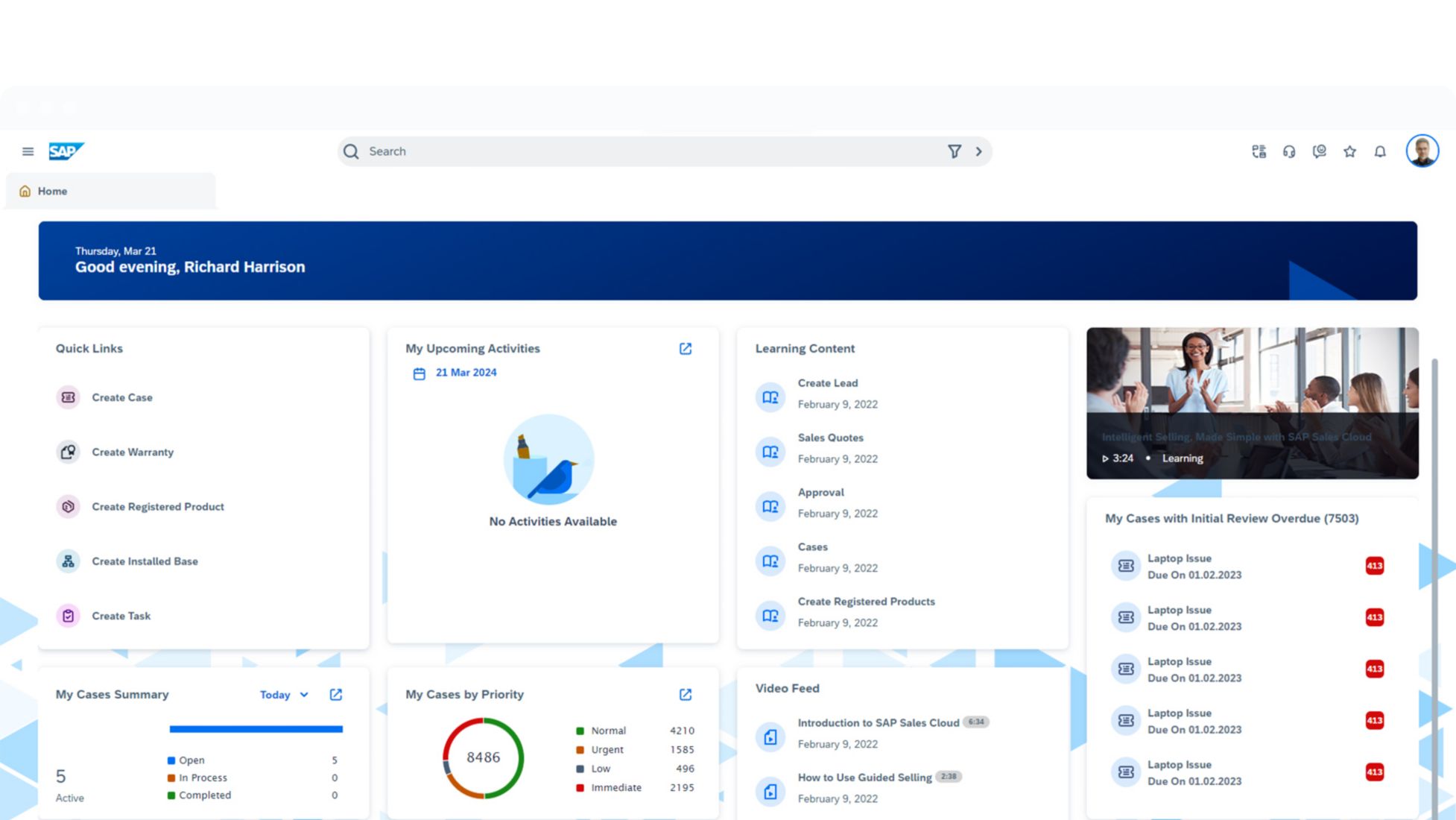Click the green Normal priority legend swatch
This screenshot has height=820, width=1456.
[580, 731]
